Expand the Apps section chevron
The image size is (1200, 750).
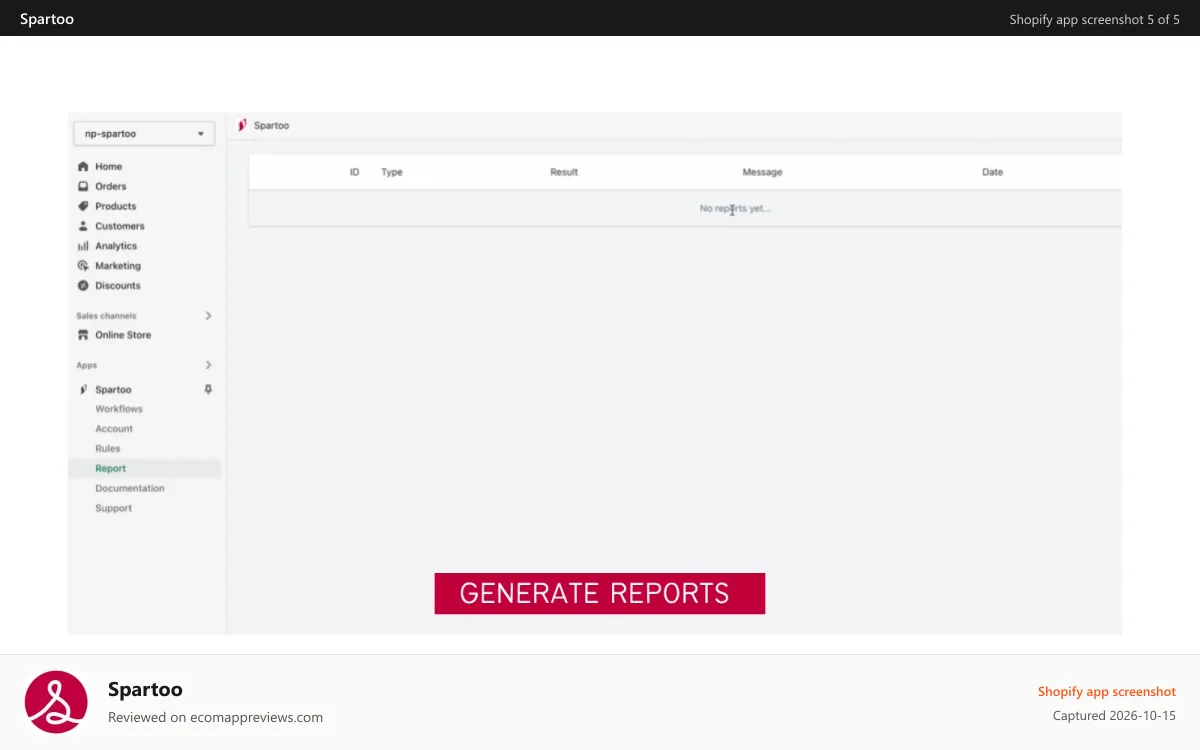coord(208,365)
